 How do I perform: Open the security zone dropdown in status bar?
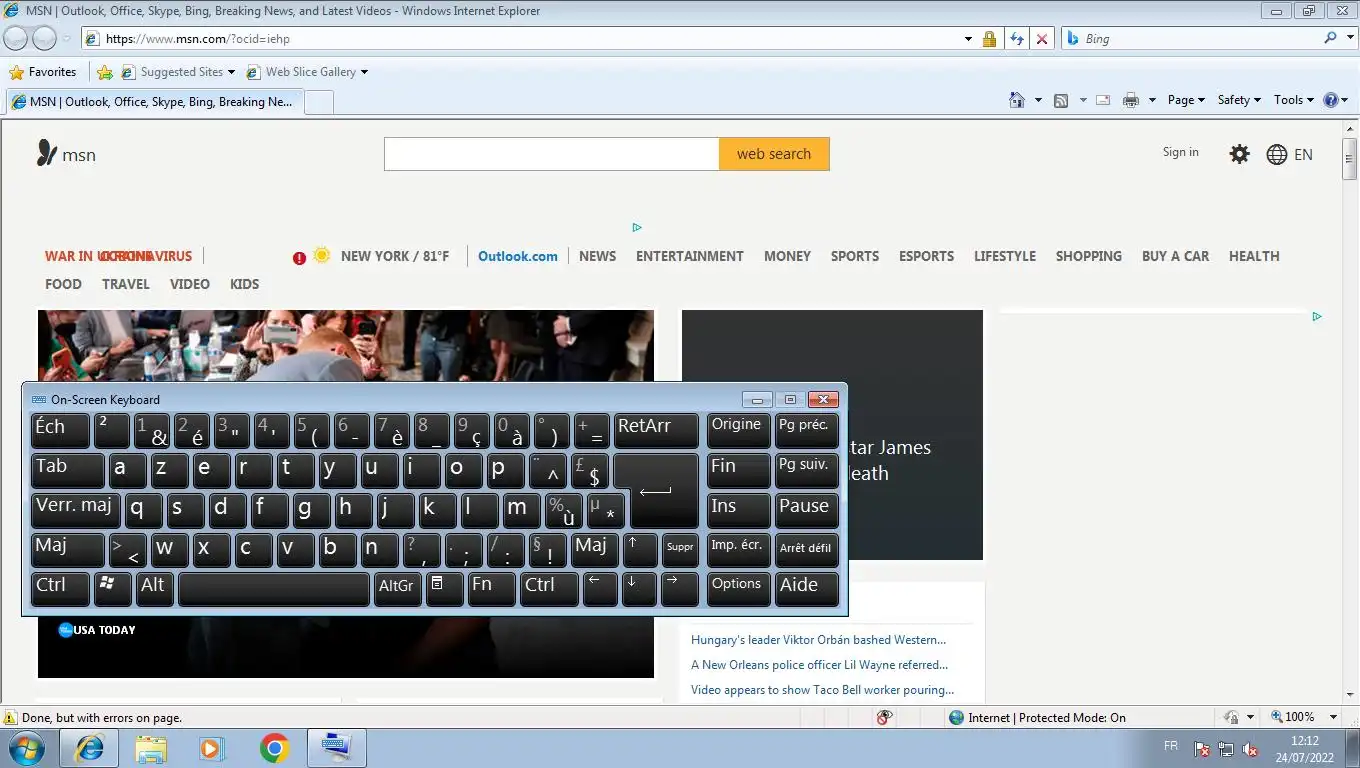tap(1251, 717)
